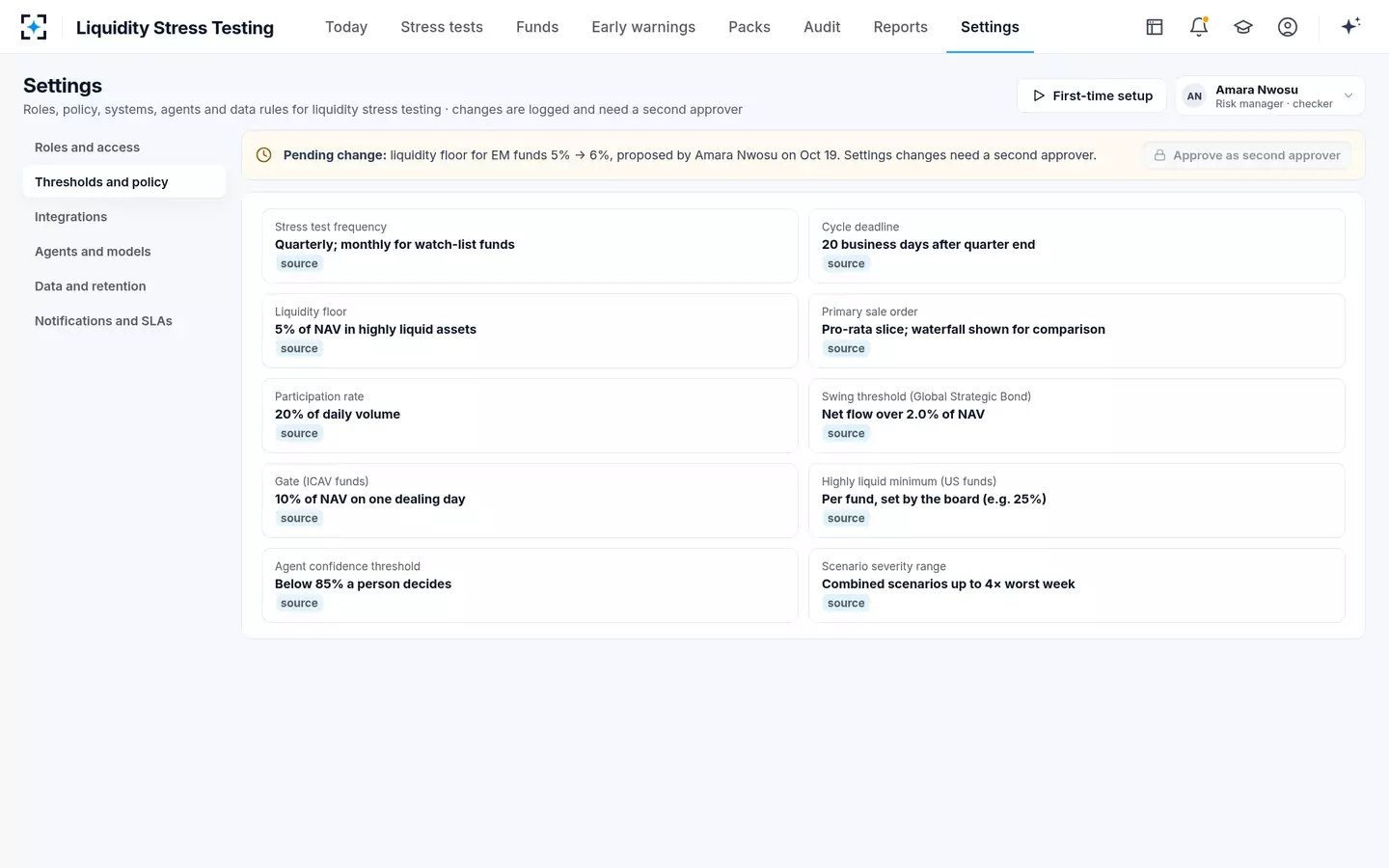Open the Audit tab

coord(822,27)
